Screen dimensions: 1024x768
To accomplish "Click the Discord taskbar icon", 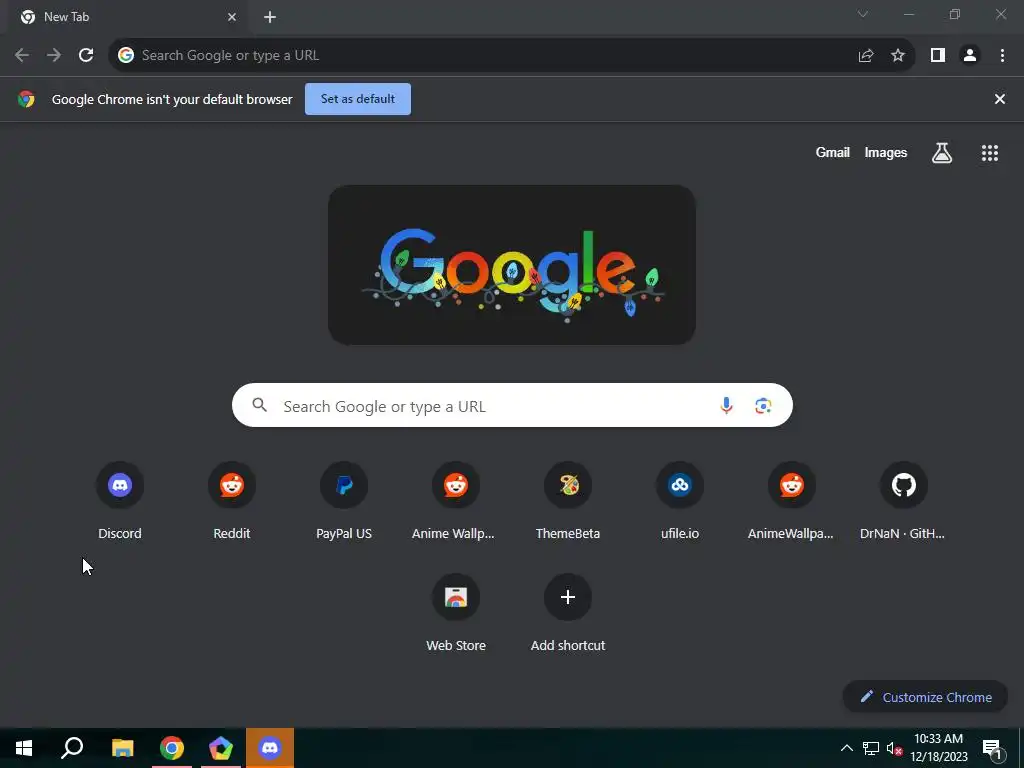I will click(270, 748).
